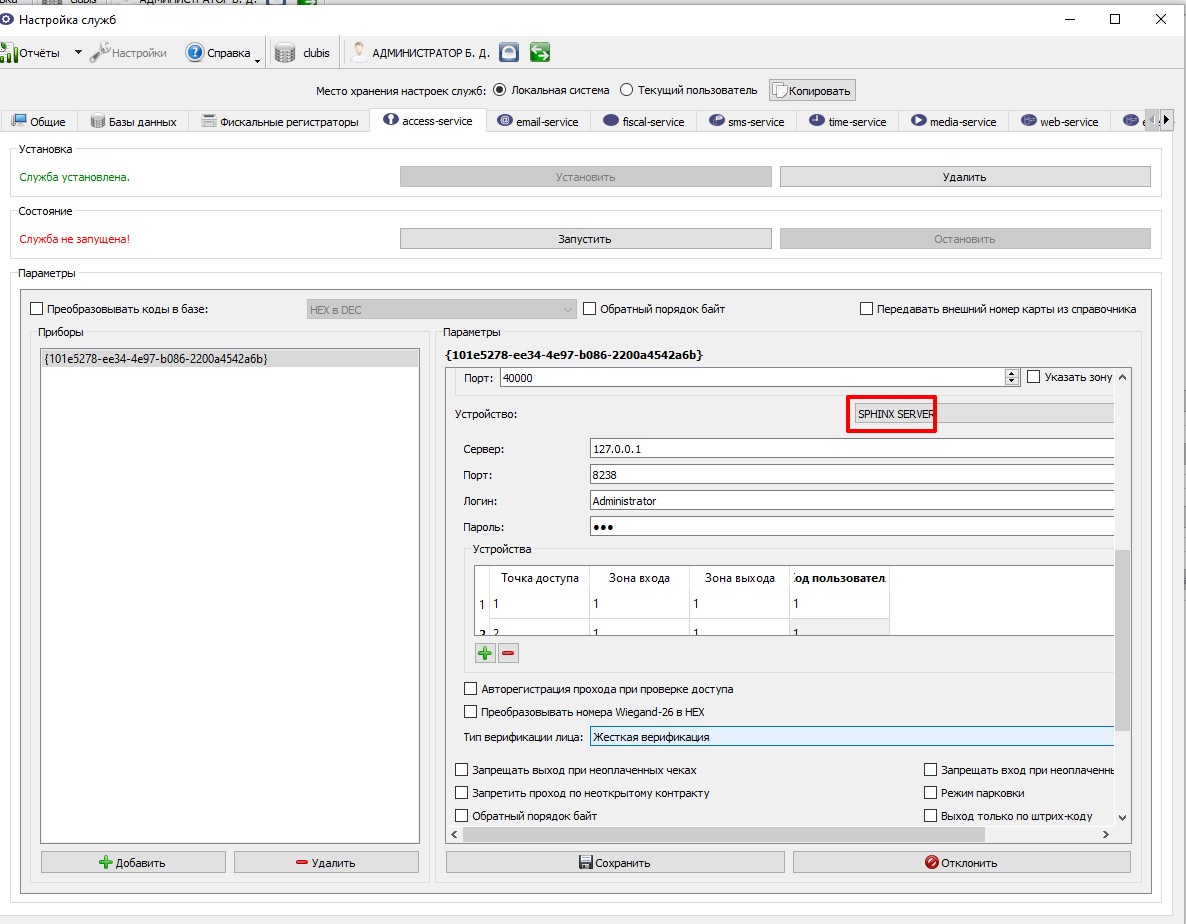Viewport: 1186px width, 924px height.
Task: Switch to the email-service tab
Action: tap(538, 121)
